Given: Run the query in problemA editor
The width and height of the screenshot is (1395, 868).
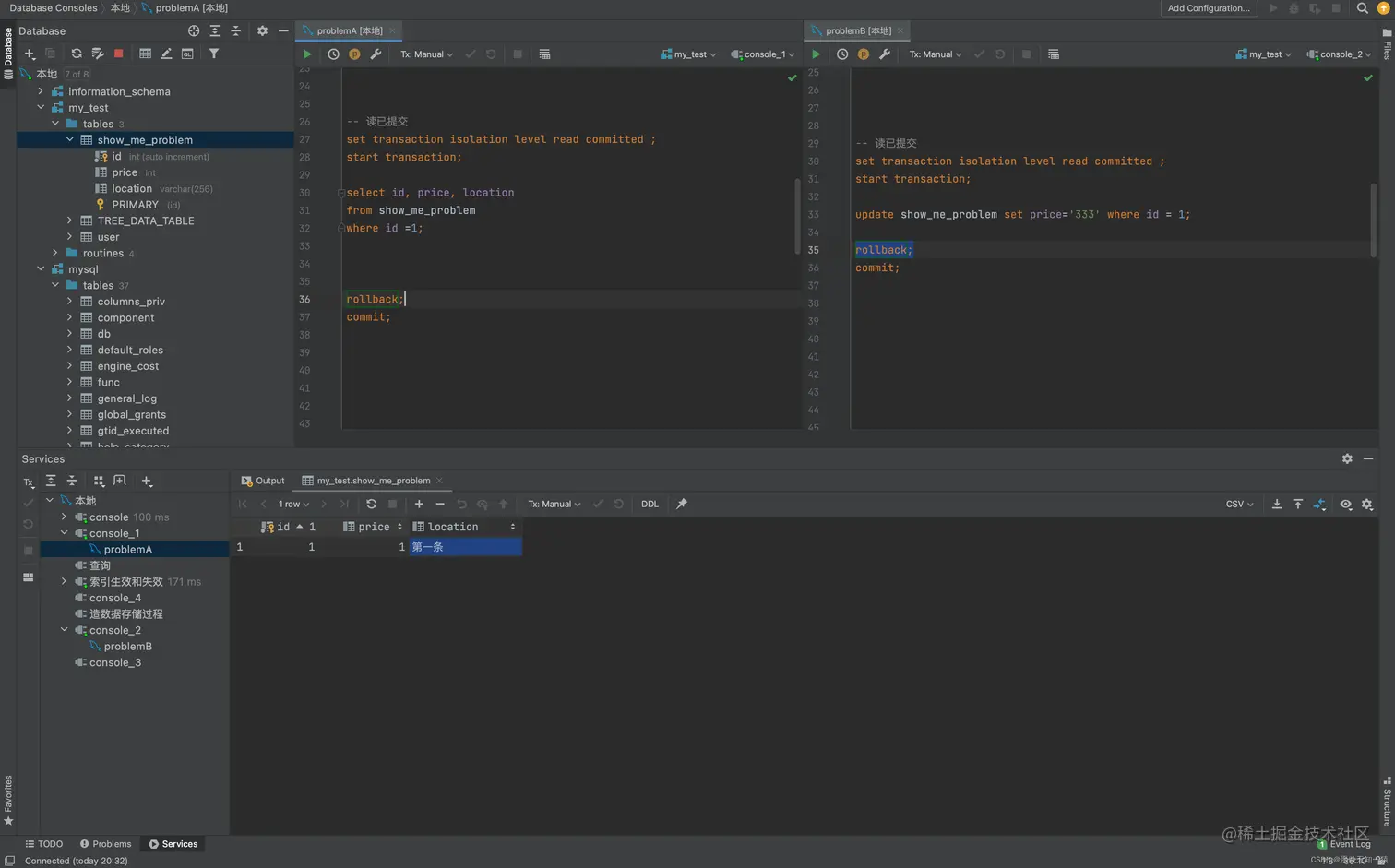Looking at the screenshot, I should coord(307,54).
